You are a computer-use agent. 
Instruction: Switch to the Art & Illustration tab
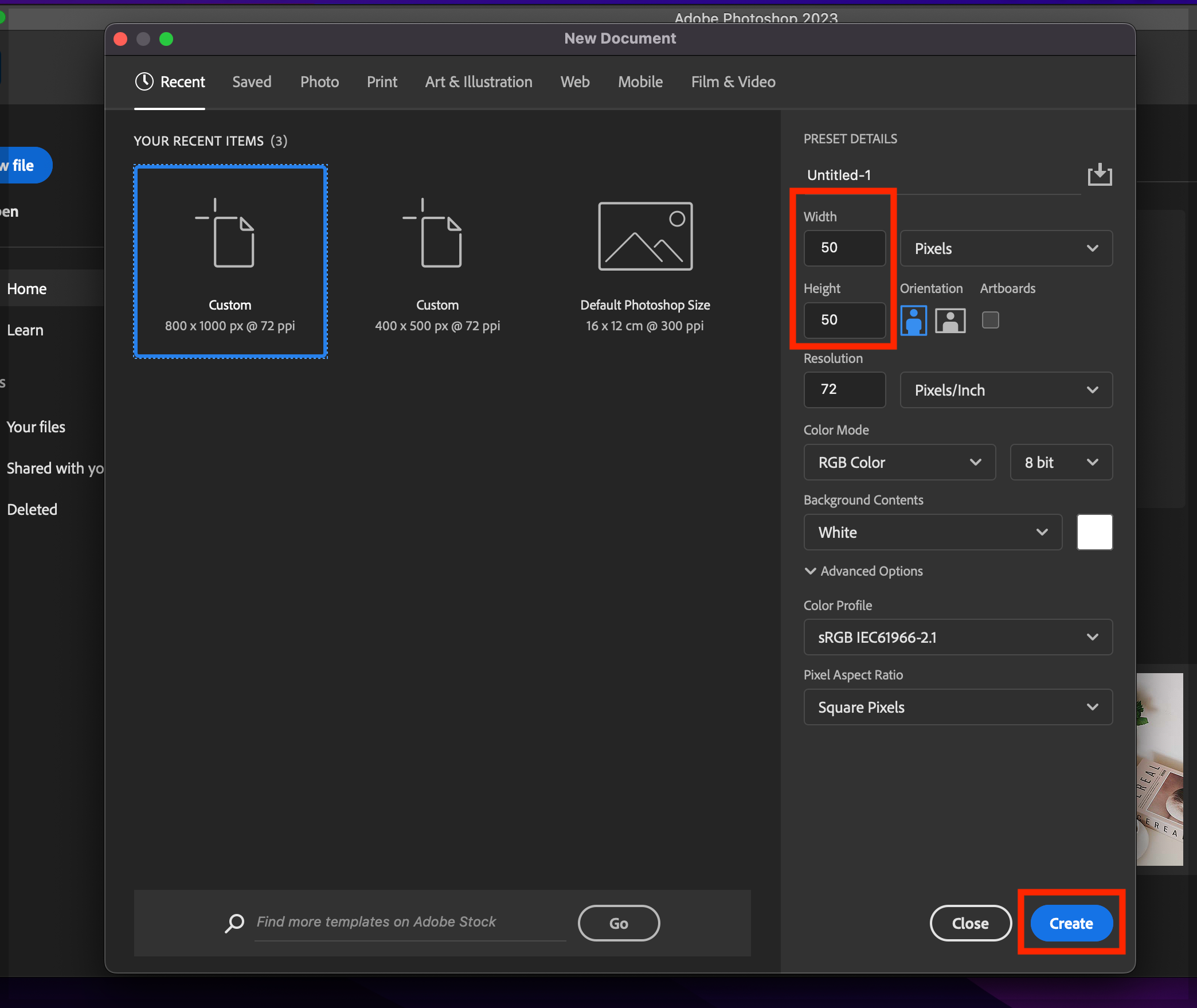478,82
